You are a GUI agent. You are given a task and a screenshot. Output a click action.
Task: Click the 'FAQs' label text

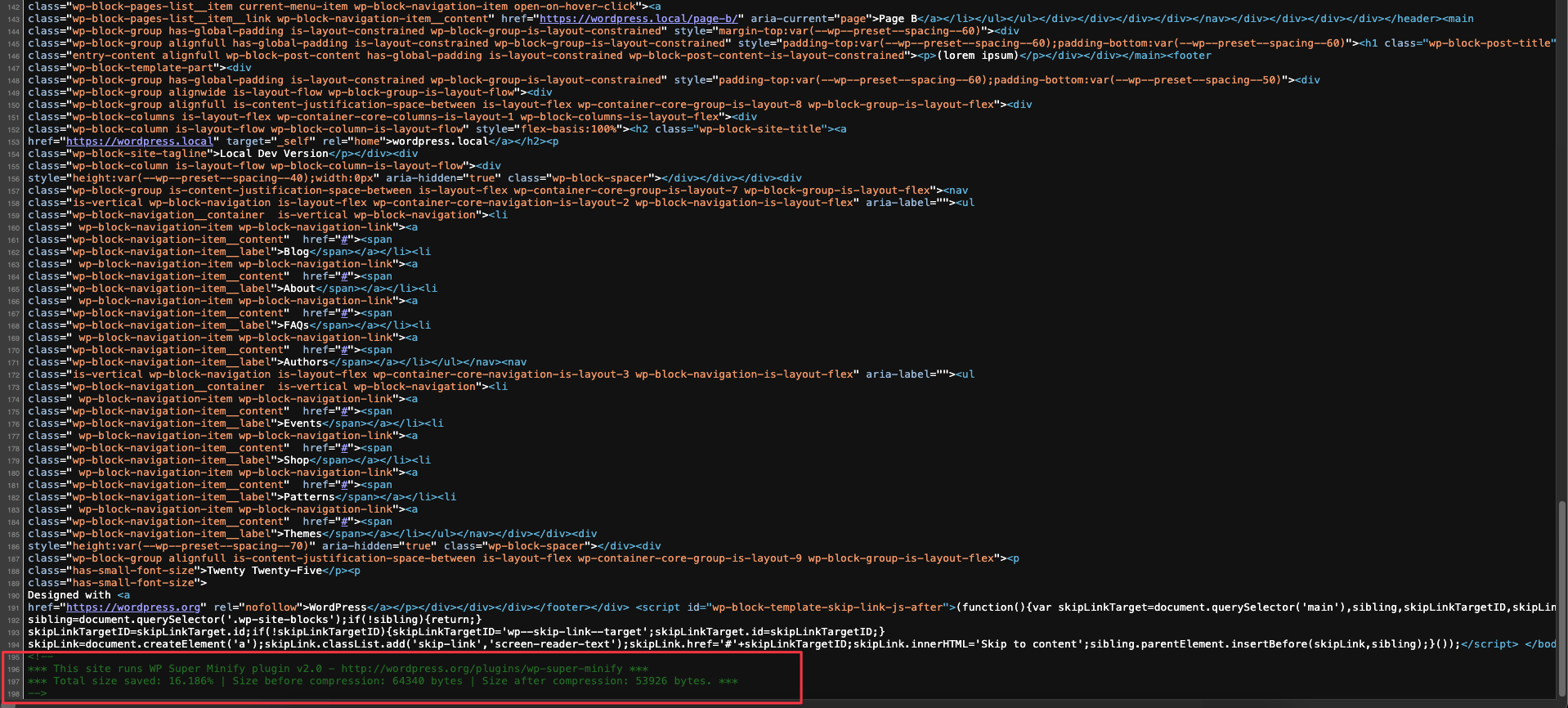(x=296, y=325)
